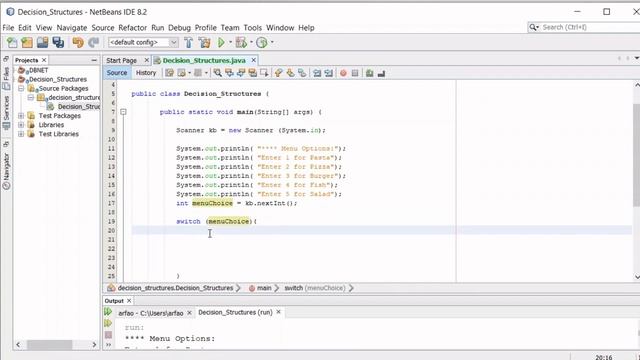The width and height of the screenshot is (640, 360).
Task: Click the Stop Macro Recording icon
Action: [355, 73]
